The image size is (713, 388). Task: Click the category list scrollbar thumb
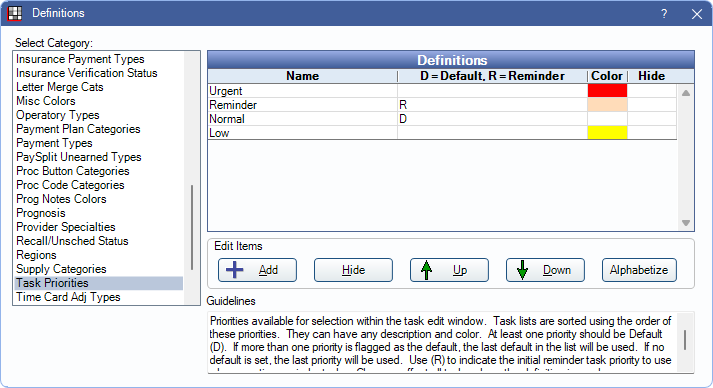[x=192, y=227]
